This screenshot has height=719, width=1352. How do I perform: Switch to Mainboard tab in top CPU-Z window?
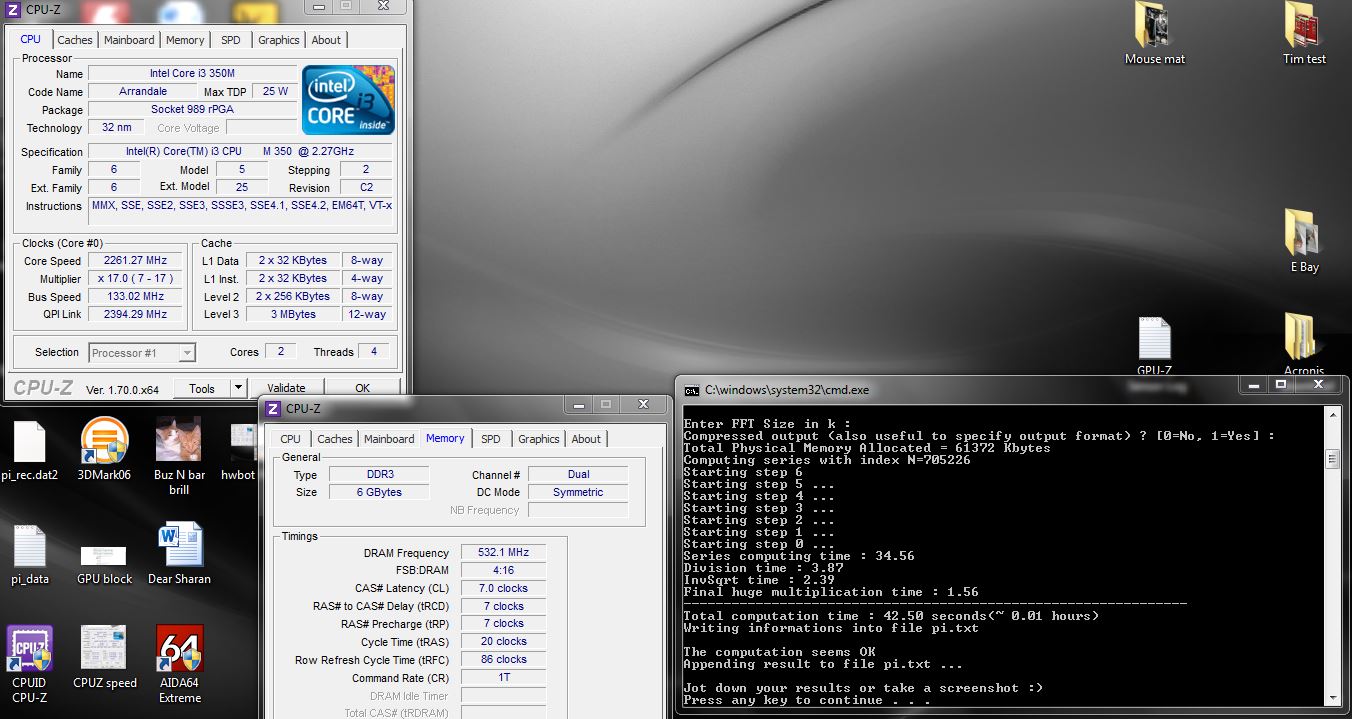click(130, 40)
